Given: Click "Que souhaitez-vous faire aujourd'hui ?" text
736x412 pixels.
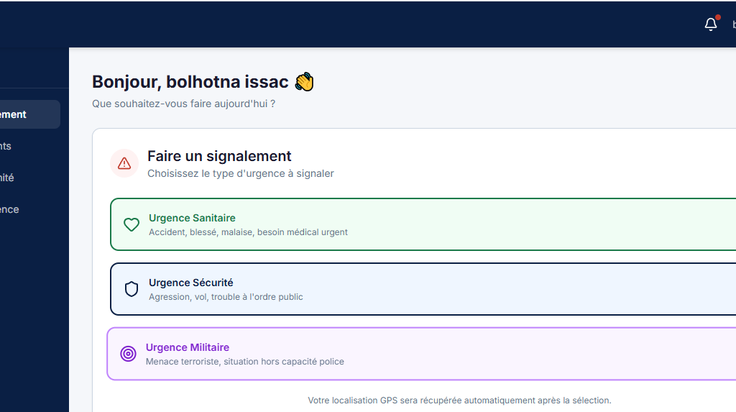Looking at the screenshot, I should tap(184, 104).
